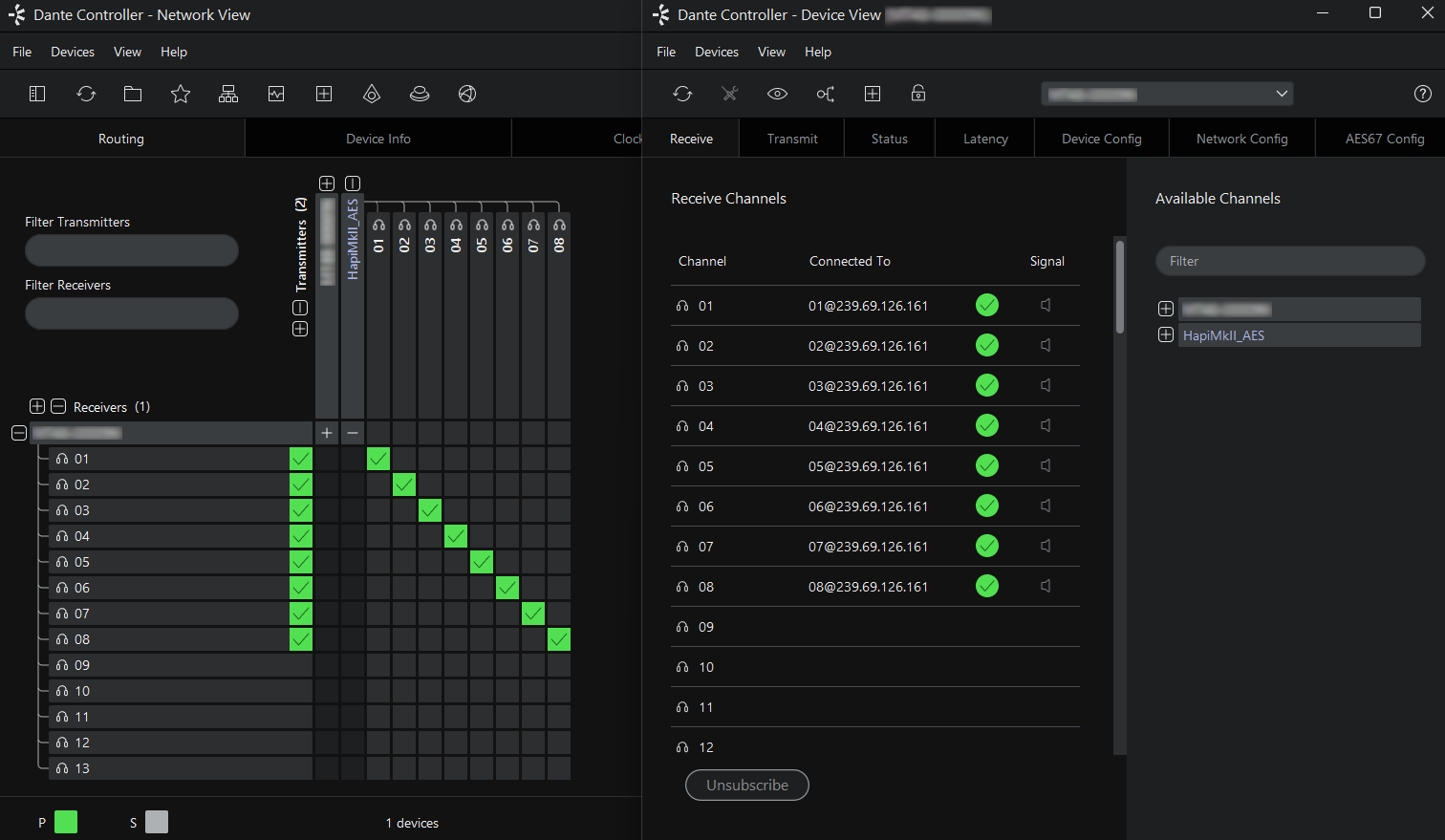Toggle the subscription at receiver 07, transmitter 07
The height and width of the screenshot is (840, 1445).
533,614
